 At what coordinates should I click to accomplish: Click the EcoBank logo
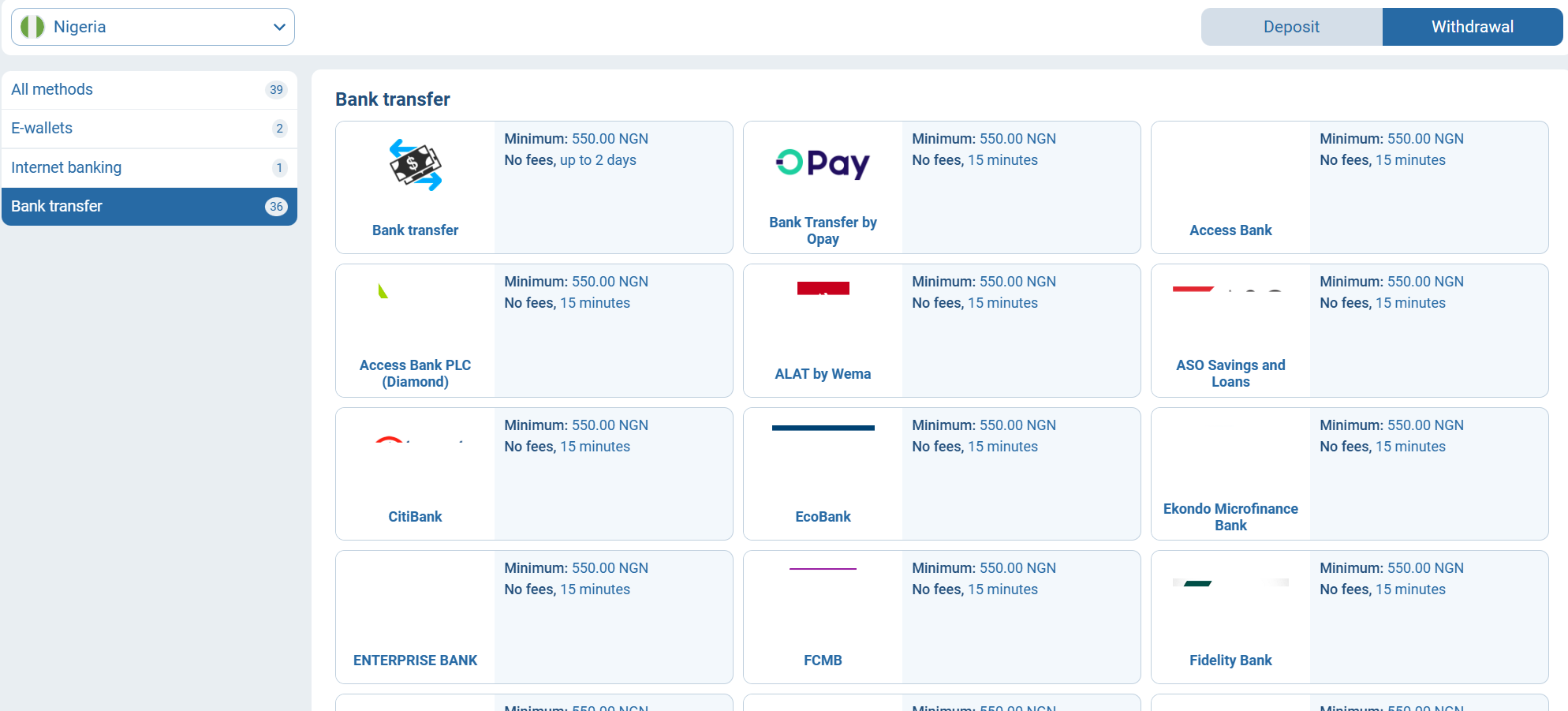pyautogui.click(x=823, y=428)
